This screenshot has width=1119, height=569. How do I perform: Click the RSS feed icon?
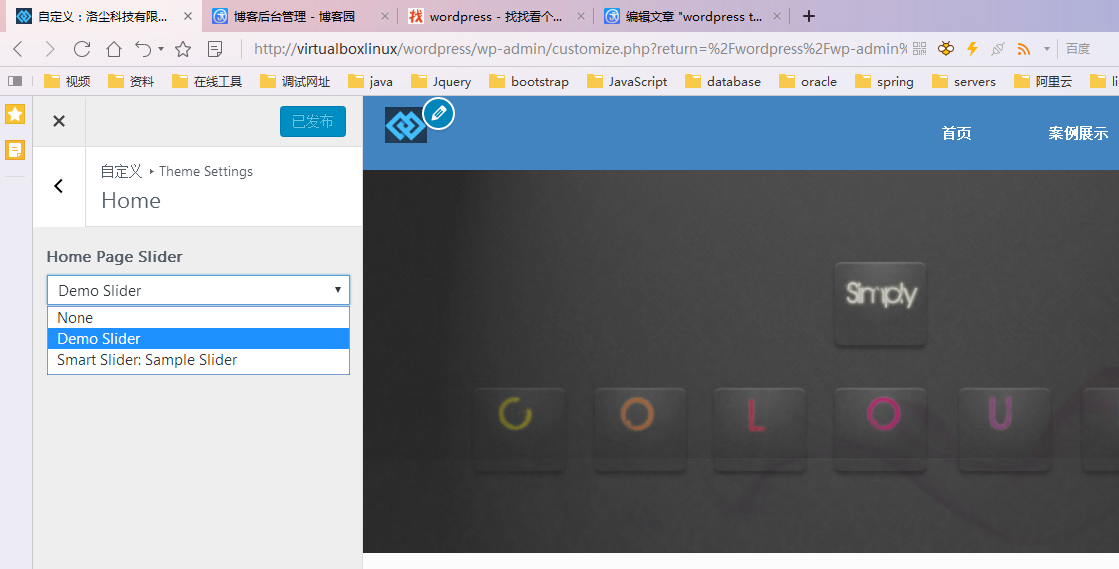tap(1023, 49)
